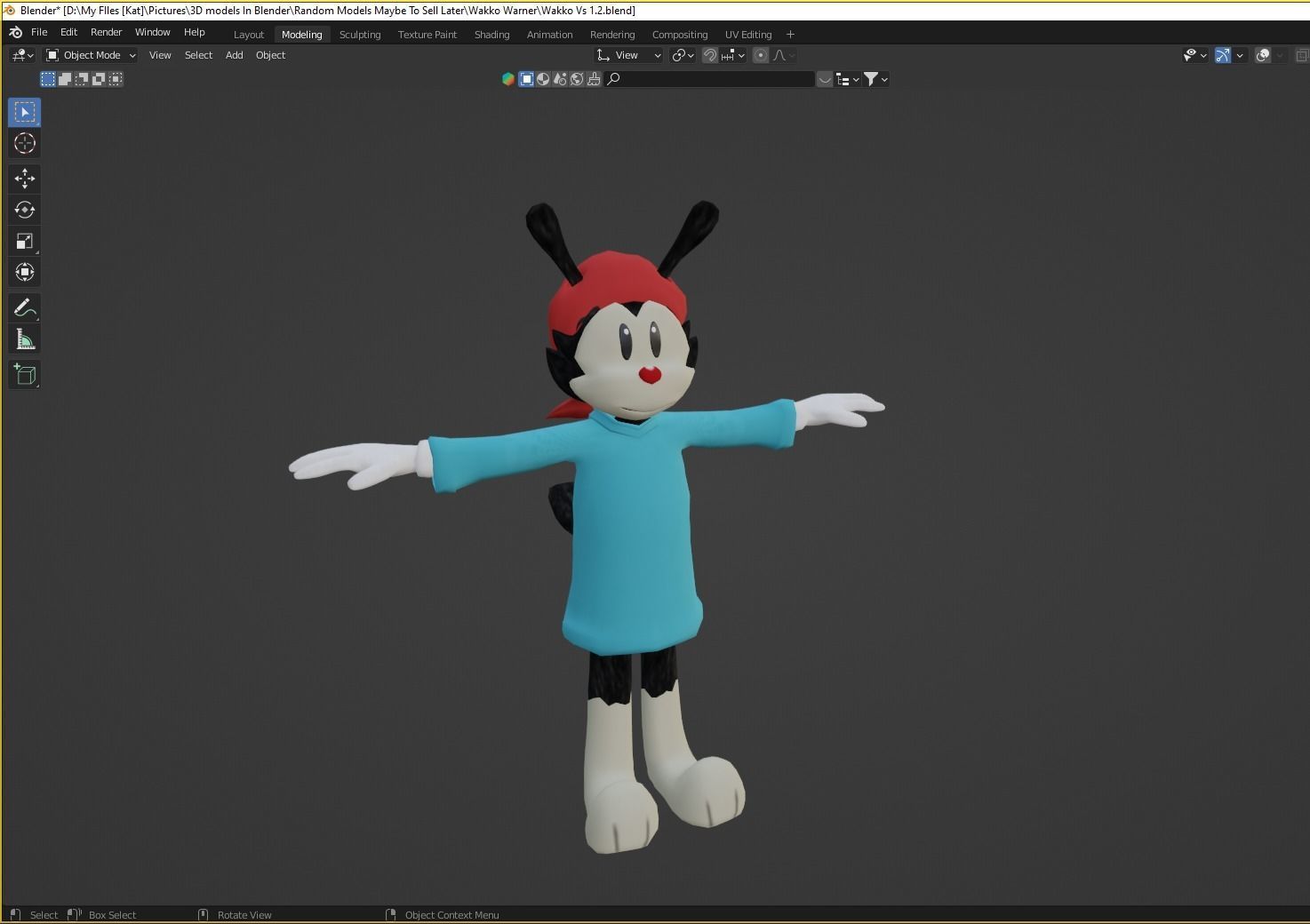Click the world globe icon
Viewport: 1310px width, 924px height.
[577, 79]
